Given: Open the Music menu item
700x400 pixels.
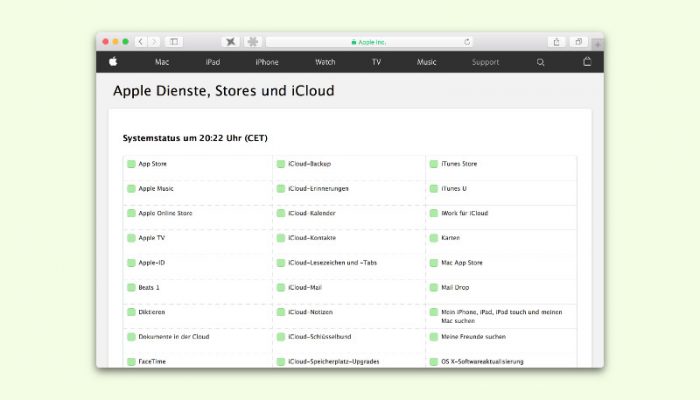Looking at the screenshot, I should click(426, 62).
